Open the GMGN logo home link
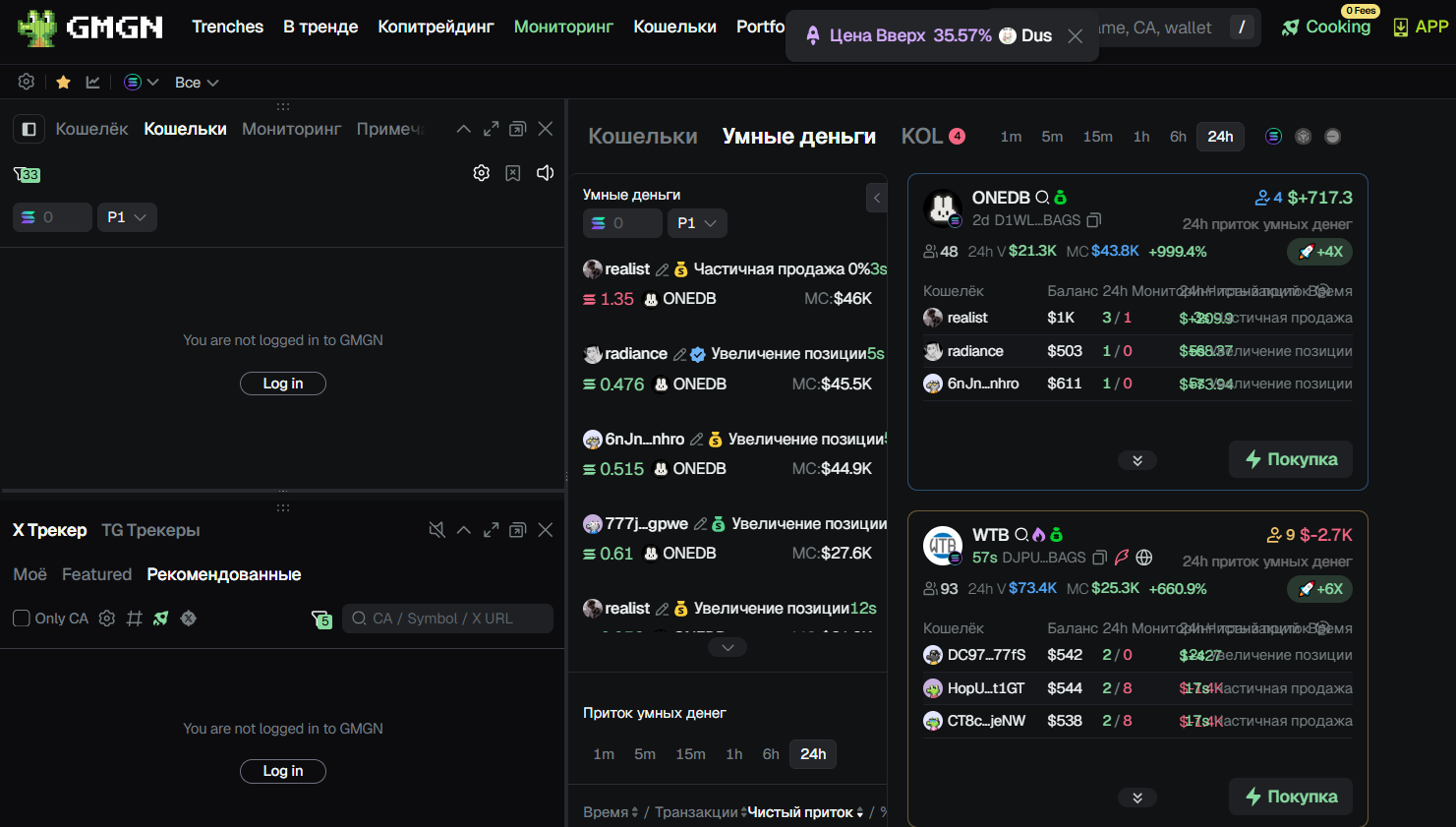This screenshot has width=1456, height=827. 89,28
